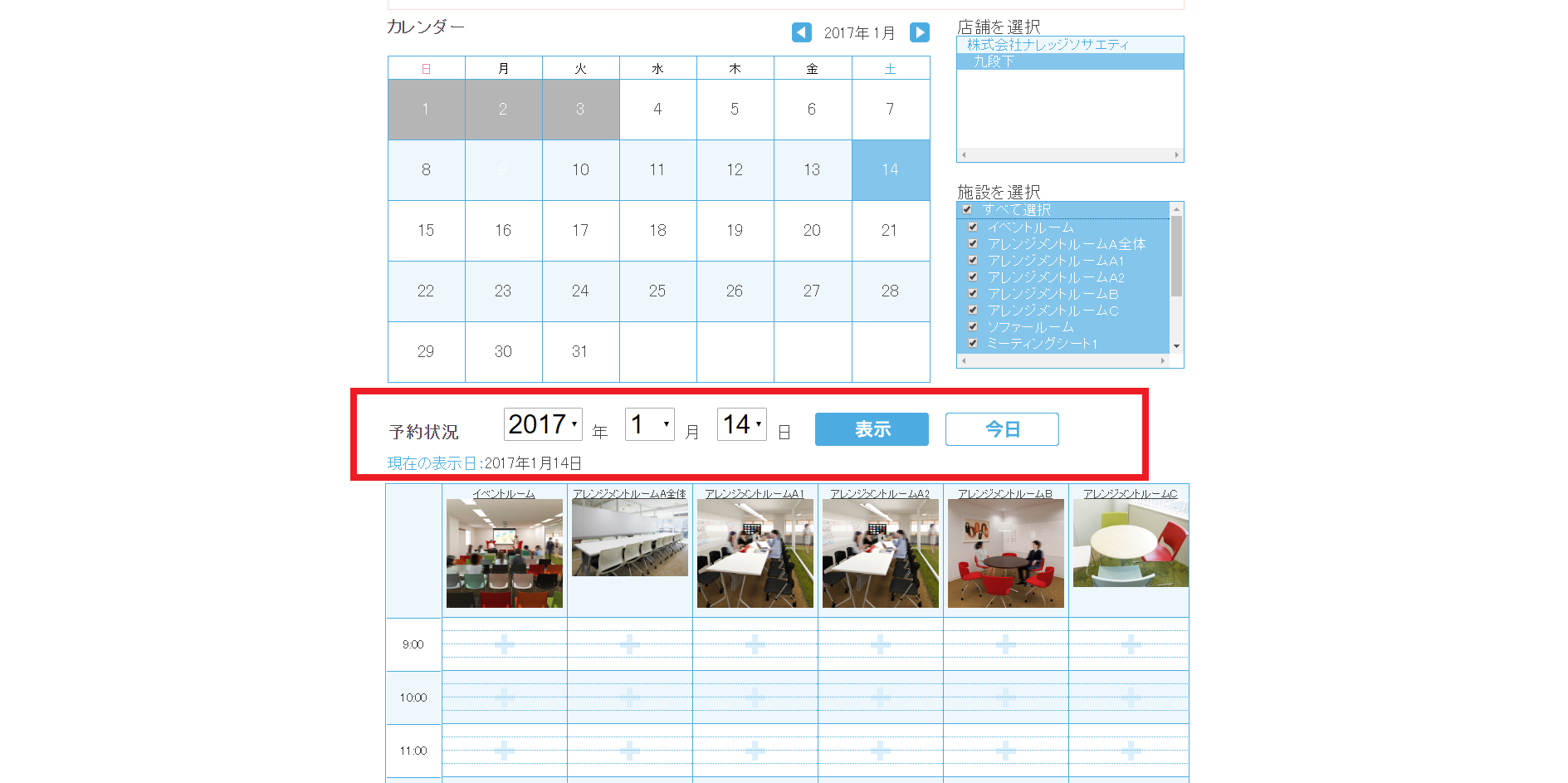Open the day dropdown showing 14
The image size is (1568, 783).
click(741, 424)
